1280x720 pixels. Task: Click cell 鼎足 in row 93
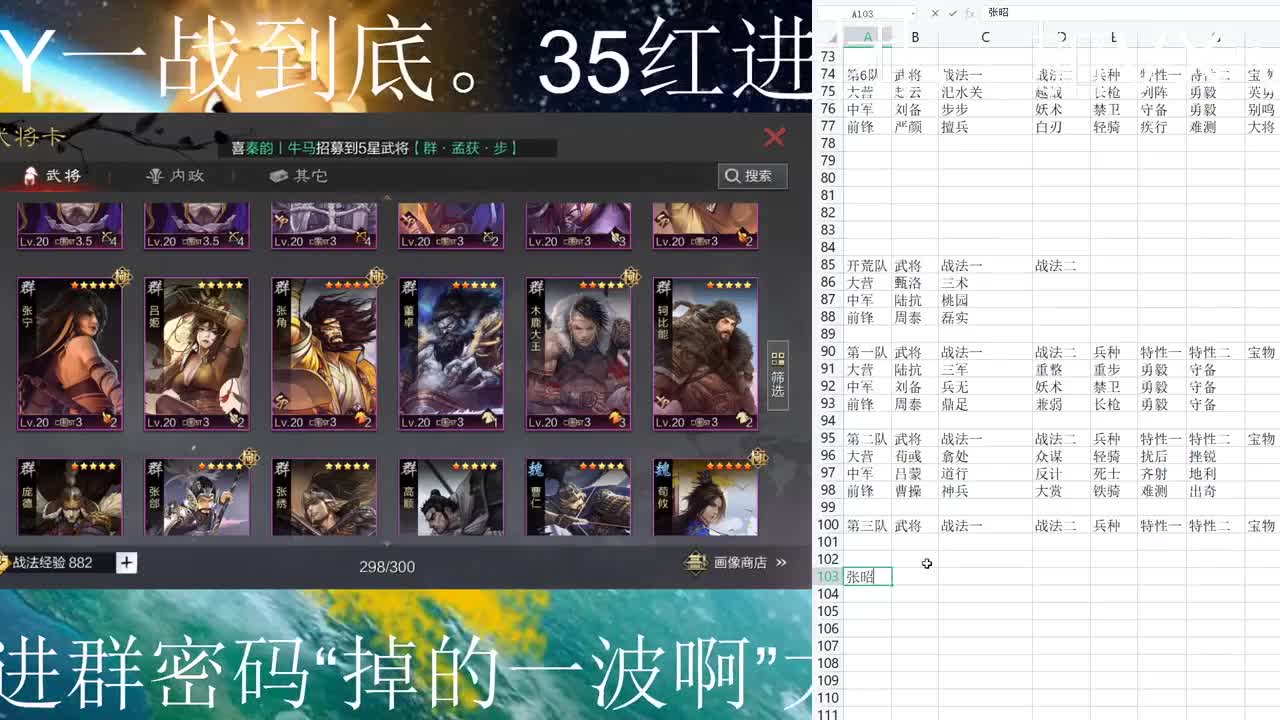coord(985,404)
